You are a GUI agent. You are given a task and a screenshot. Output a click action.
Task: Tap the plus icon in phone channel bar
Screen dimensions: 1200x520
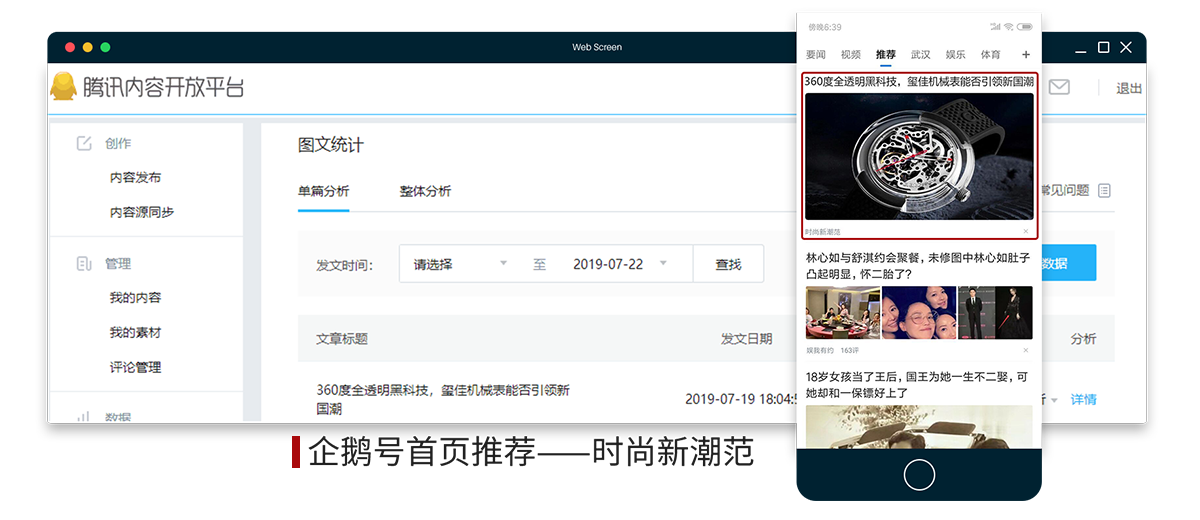[x=1025, y=55]
